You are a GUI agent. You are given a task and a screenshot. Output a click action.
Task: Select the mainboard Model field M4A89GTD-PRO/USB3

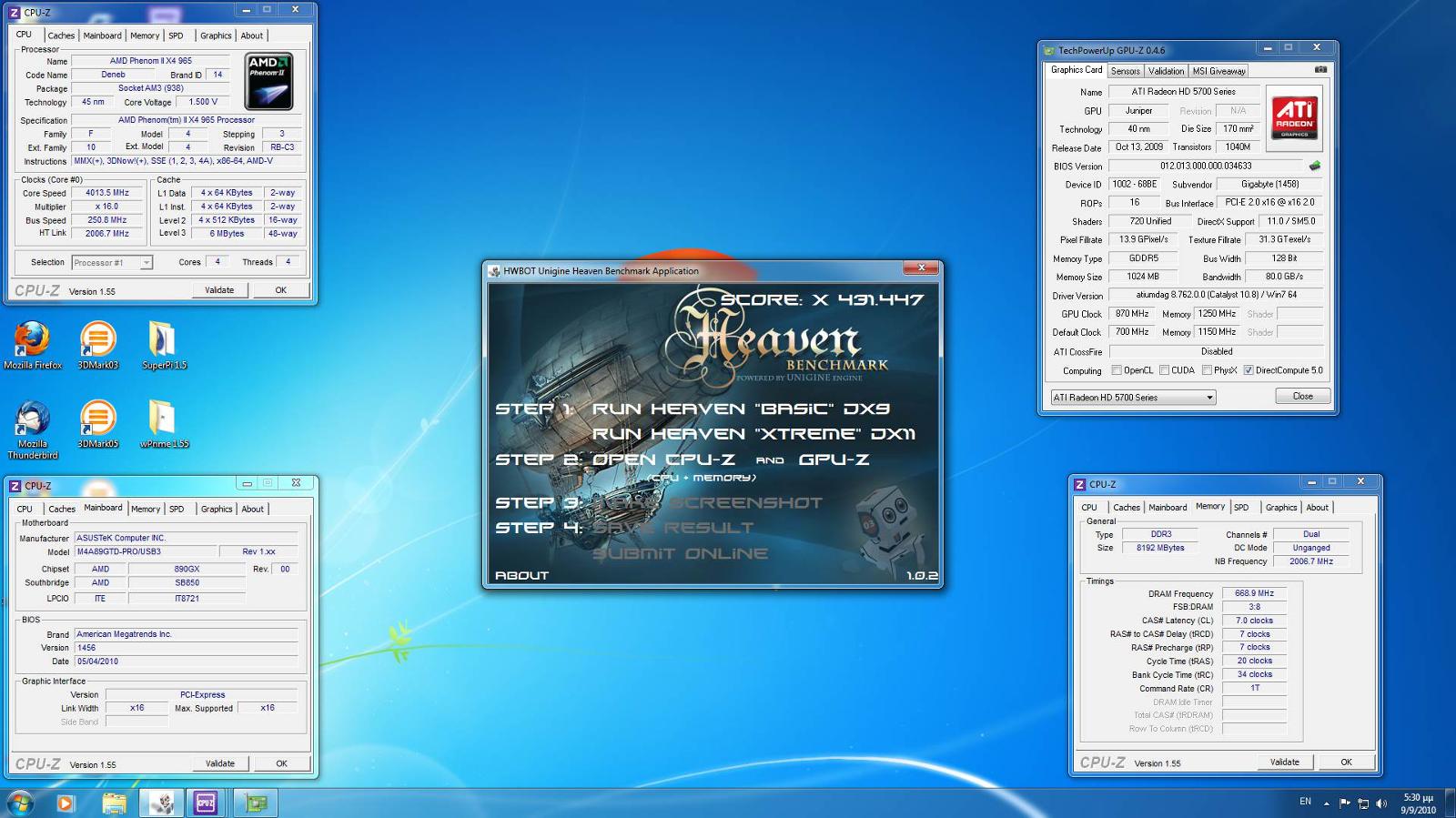pyautogui.click(x=146, y=551)
